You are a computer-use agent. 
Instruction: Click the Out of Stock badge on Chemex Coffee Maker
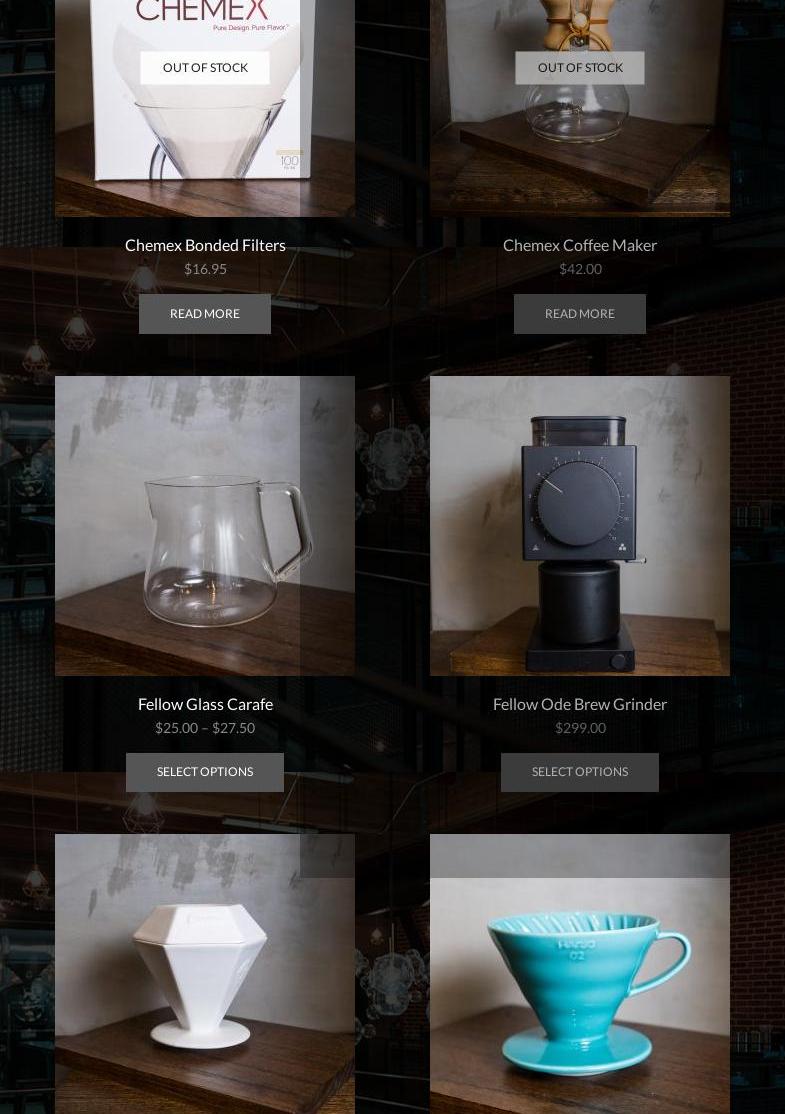coord(580,67)
